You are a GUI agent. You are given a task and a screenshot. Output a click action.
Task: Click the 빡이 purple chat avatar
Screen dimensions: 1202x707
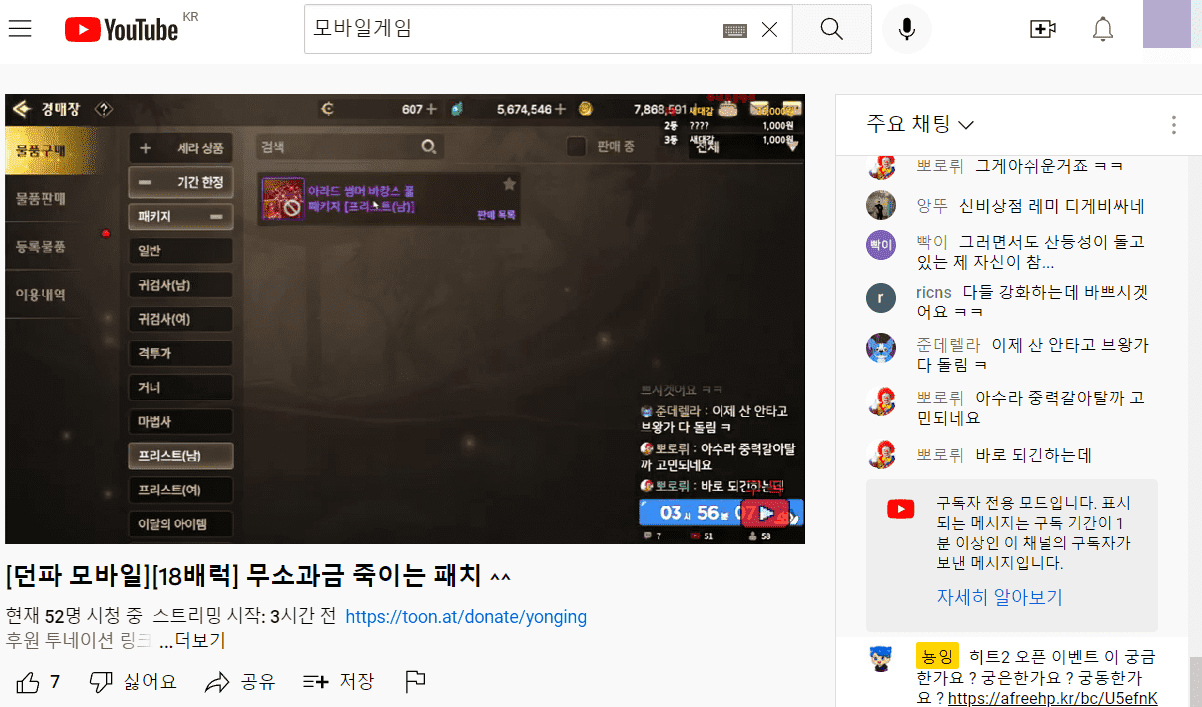pos(880,243)
